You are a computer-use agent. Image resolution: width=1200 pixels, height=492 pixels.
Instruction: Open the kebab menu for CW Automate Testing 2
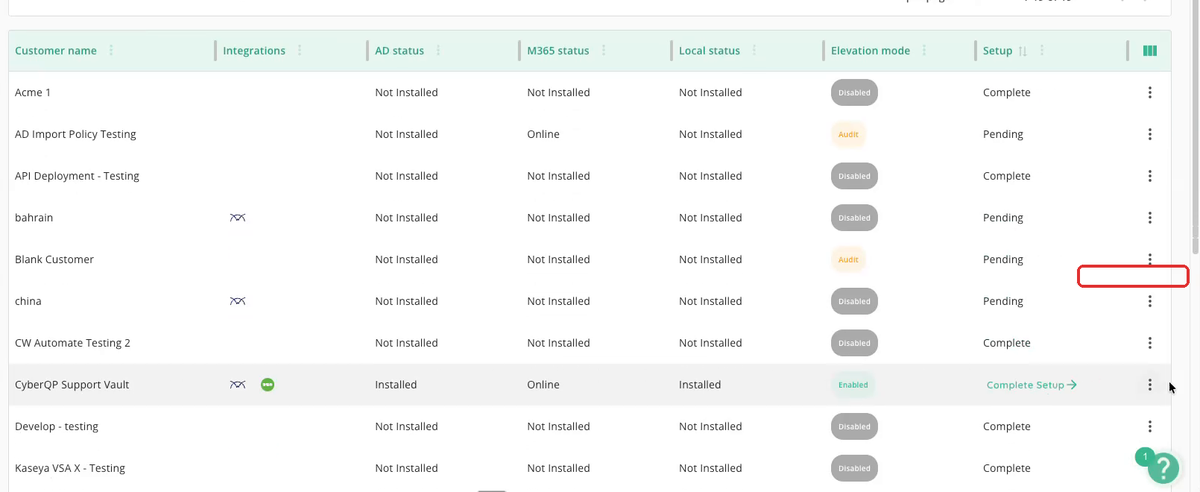click(x=1150, y=343)
